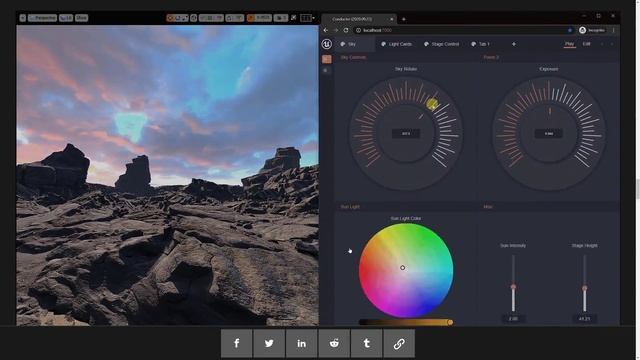Click the Stage Height value box
Image resolution: width=640 pixels, height=360 pixels.
pyautogui.click(x=584, y=319)
